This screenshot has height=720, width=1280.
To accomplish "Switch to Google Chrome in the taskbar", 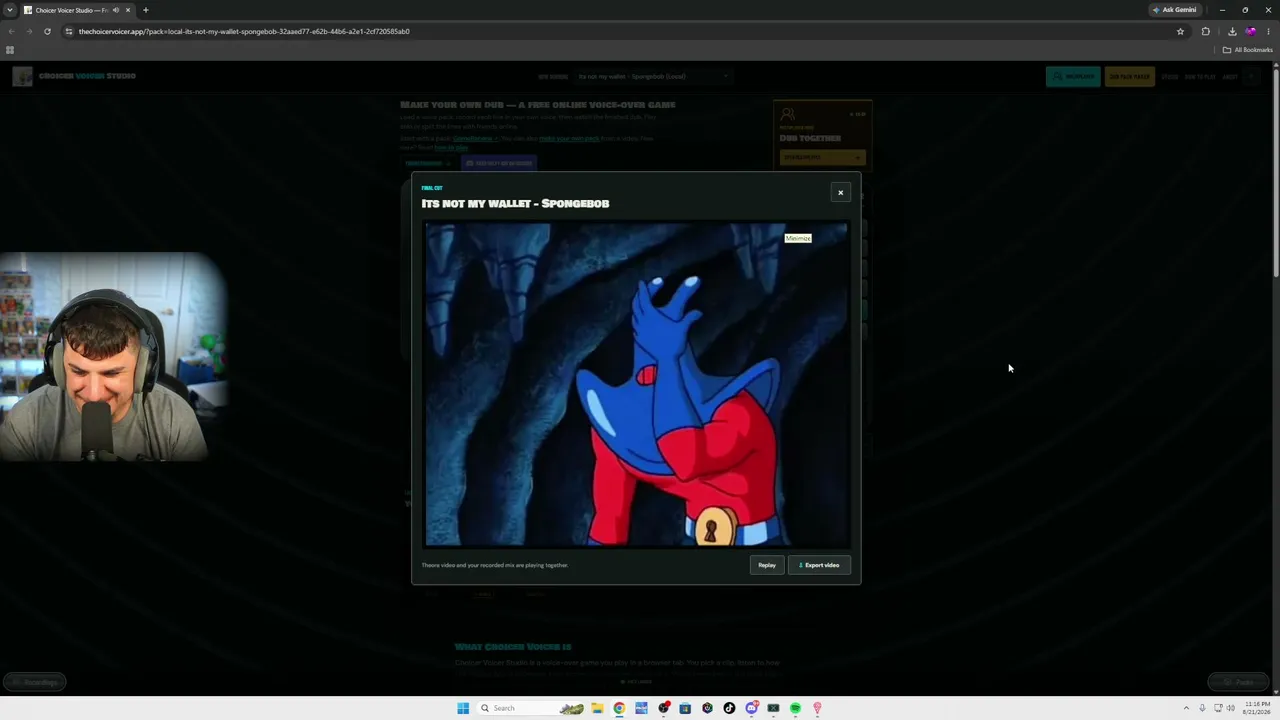I will click(619, 708).
